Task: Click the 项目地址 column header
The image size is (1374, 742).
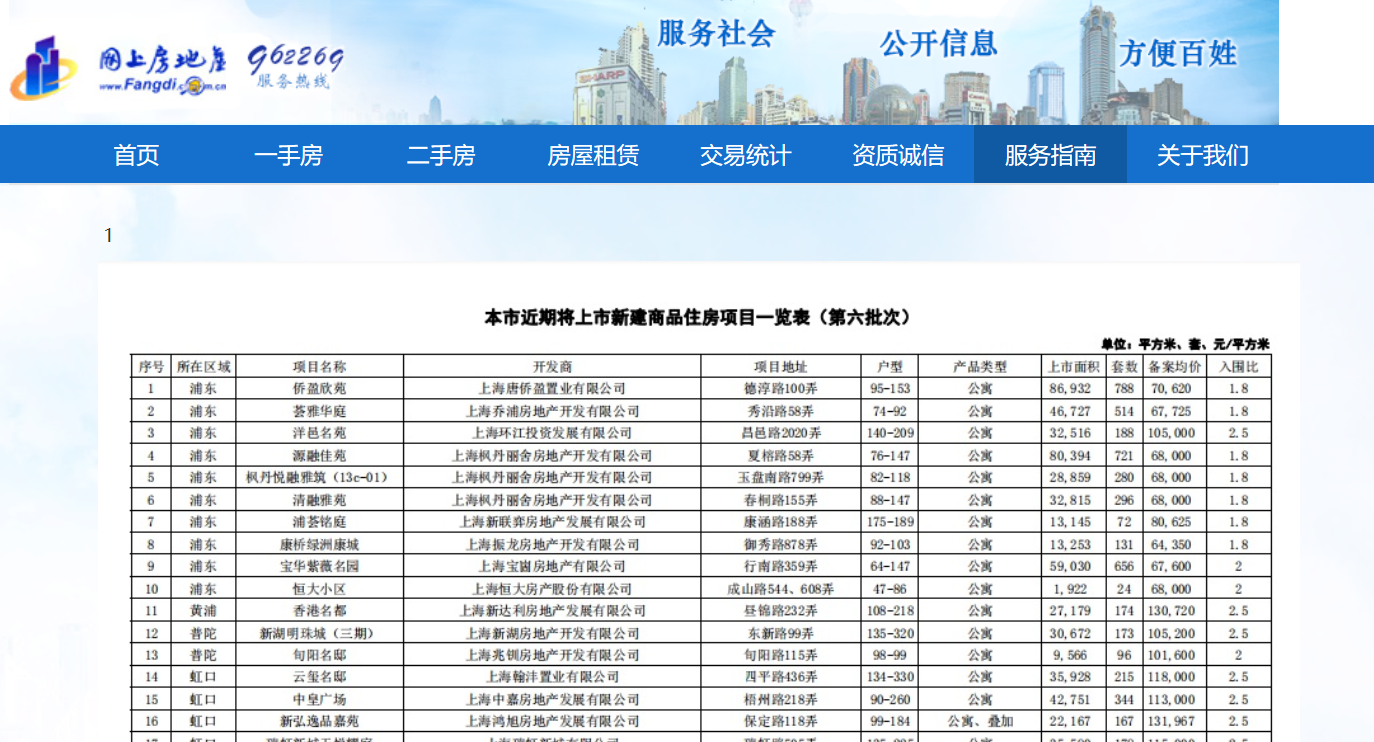Action: [780, 367]
